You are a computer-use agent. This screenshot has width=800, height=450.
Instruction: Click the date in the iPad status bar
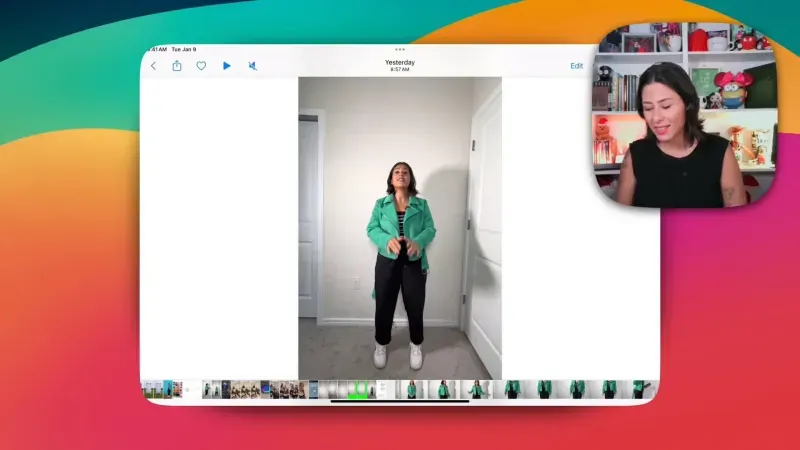pos(184,49)
